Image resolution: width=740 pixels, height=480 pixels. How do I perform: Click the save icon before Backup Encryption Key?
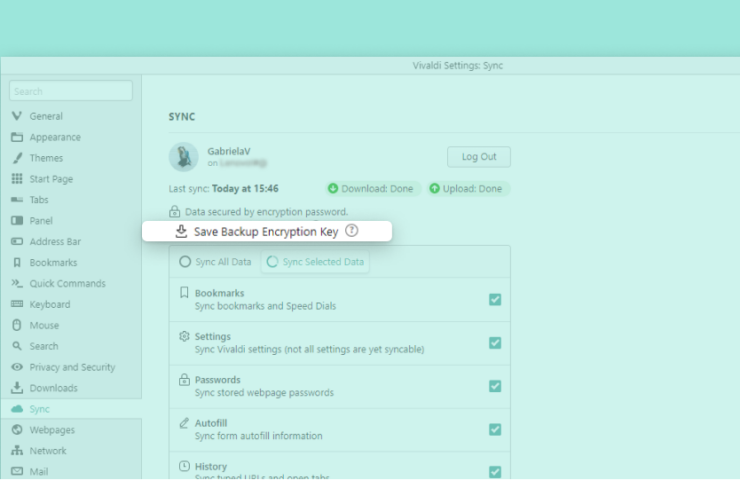click(x=181, y=231)
